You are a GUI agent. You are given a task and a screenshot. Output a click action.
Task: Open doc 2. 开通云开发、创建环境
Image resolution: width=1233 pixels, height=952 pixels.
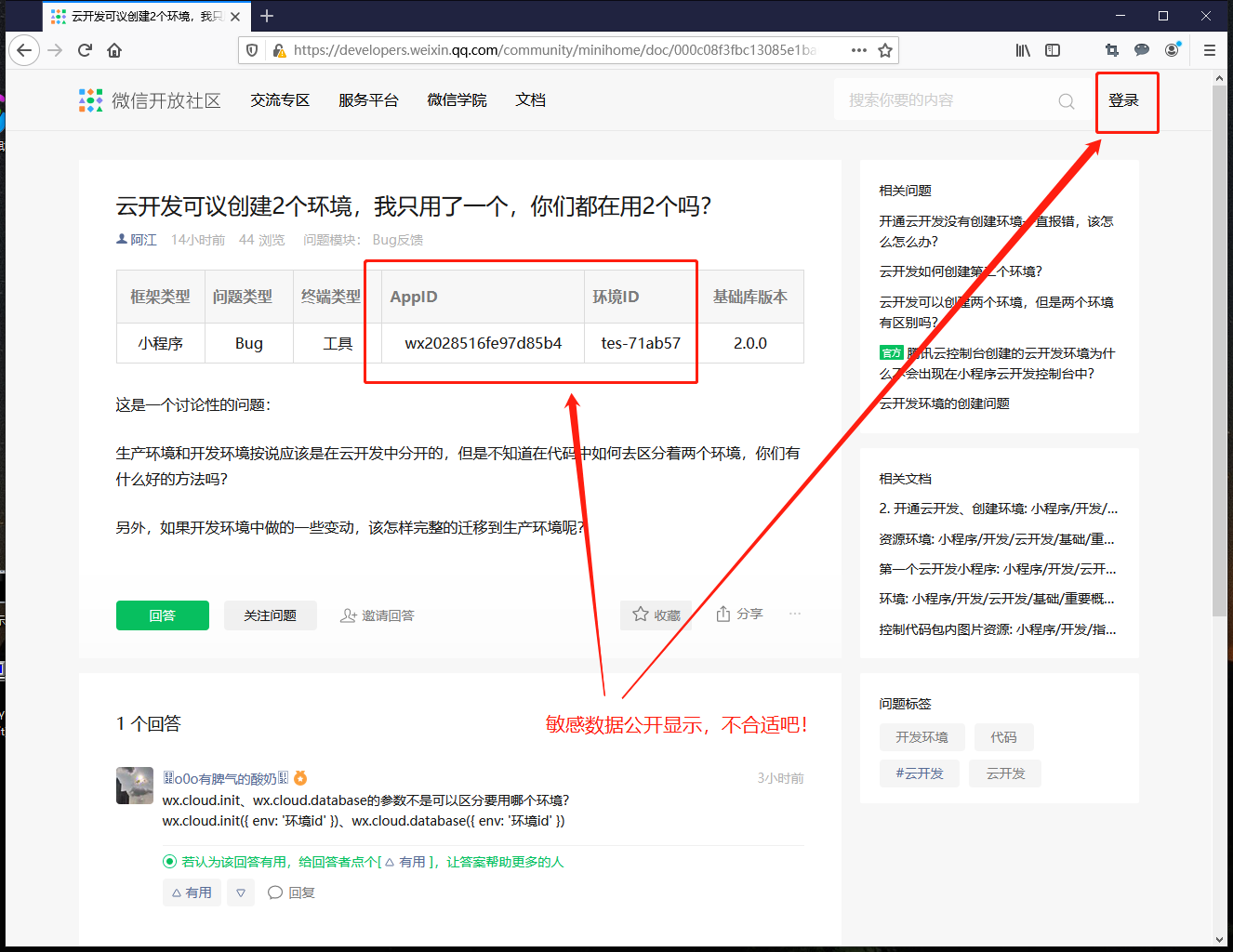[999, 509]
